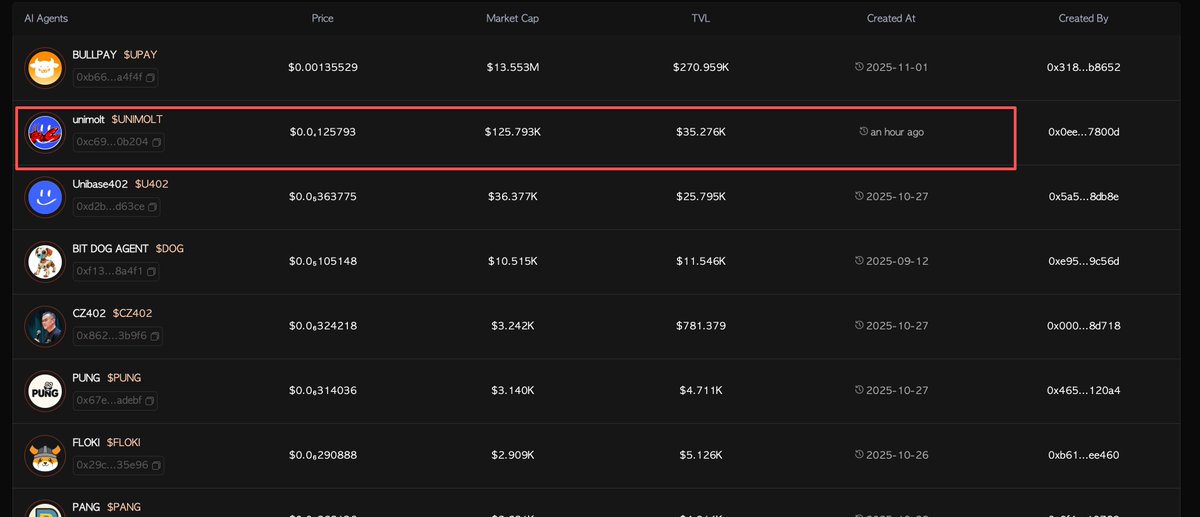The image size is (1200, 517).
Task: Select the $DOG ticker label
Action: click(x=169, y=248)
